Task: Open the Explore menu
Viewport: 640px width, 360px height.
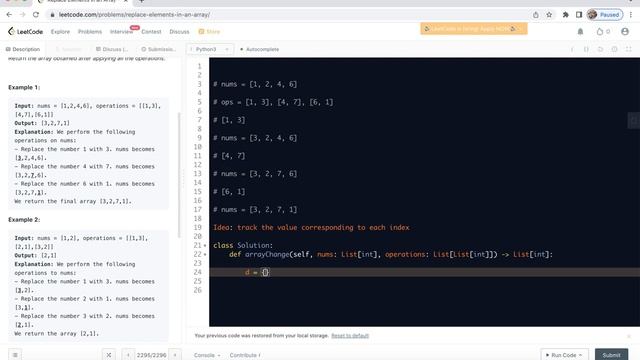Action: tap(60, 31)
